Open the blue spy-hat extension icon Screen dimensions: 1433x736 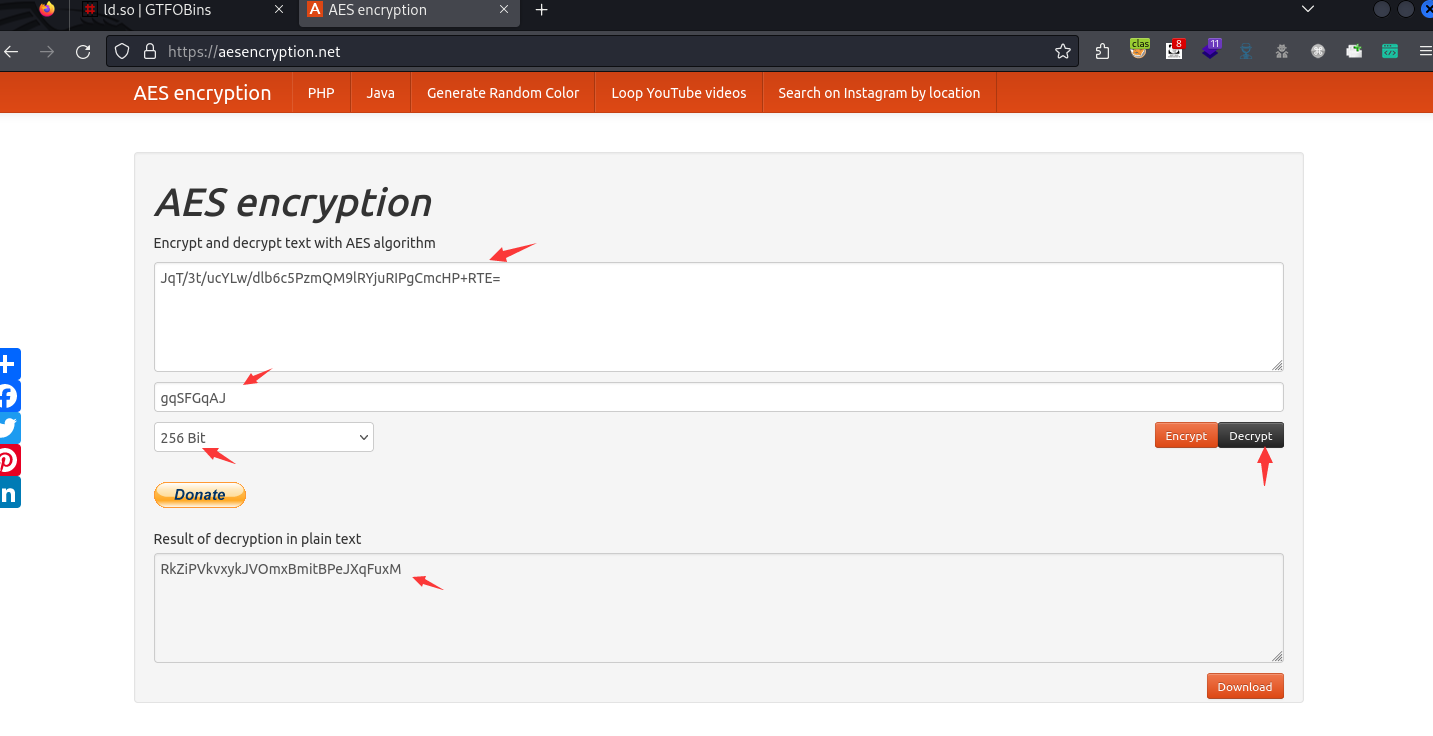pyautogui.click(x=1247, y=52)
